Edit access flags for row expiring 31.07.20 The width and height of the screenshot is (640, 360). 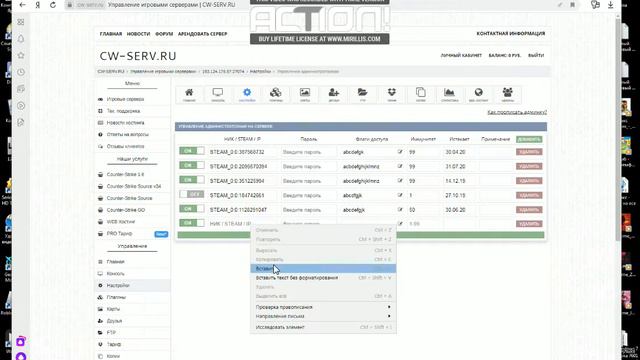pyautogui.click(x=400, y=166)
